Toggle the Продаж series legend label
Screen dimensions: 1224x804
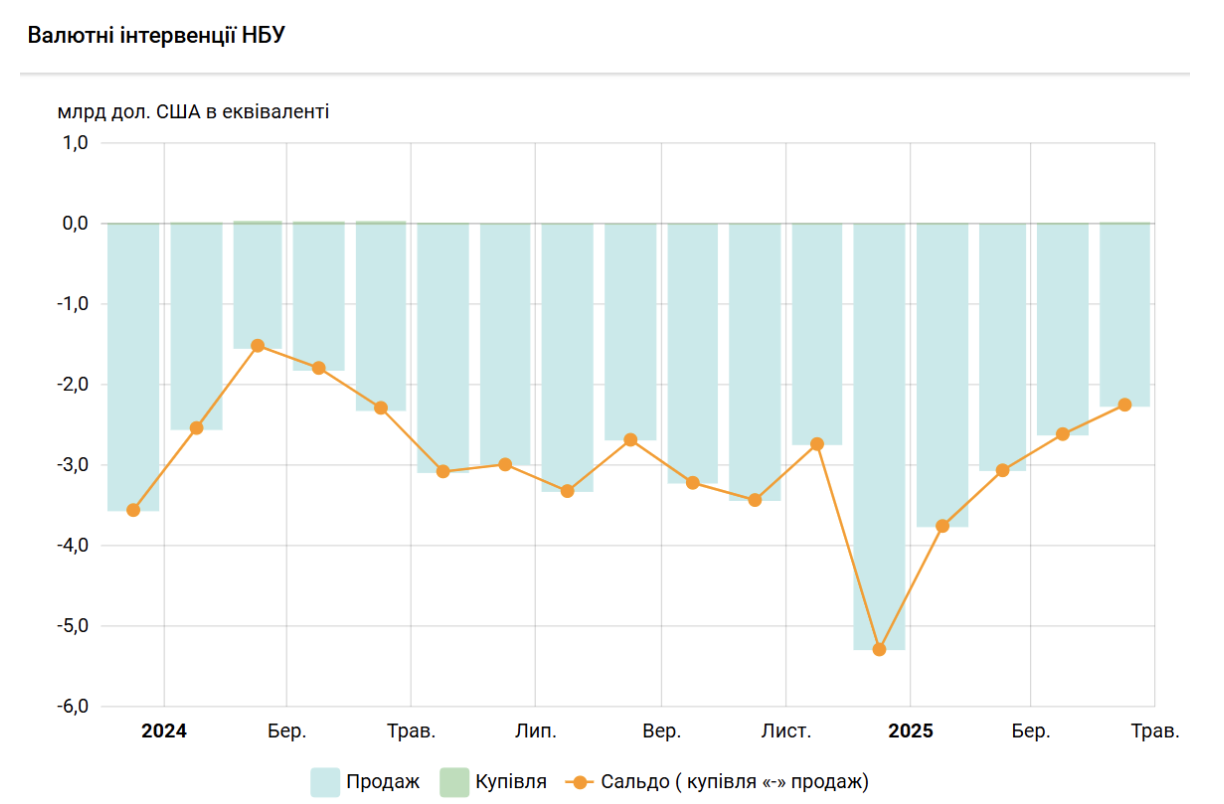click(382, 782)
